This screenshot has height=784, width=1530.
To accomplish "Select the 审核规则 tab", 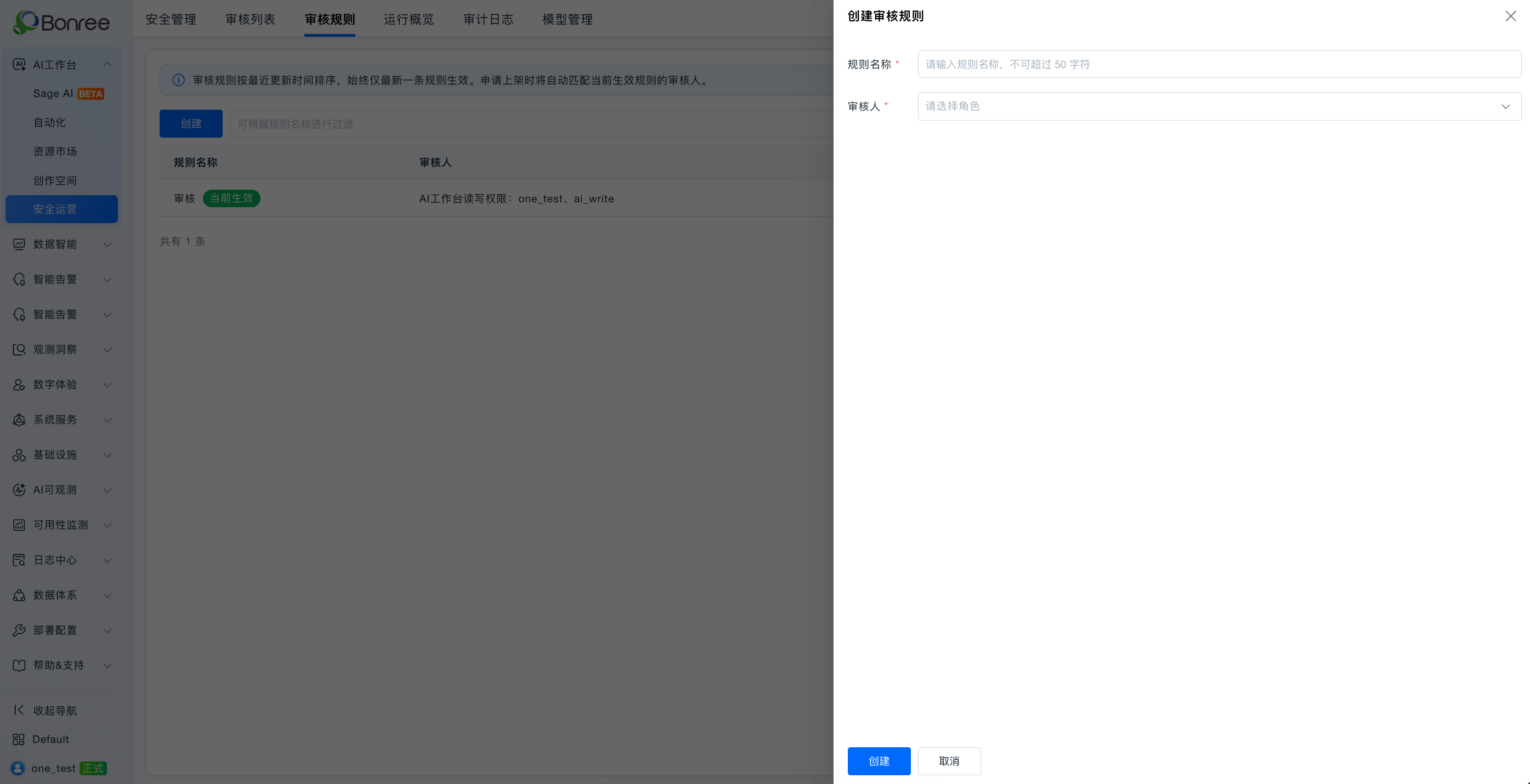I will tap(330, 19).
